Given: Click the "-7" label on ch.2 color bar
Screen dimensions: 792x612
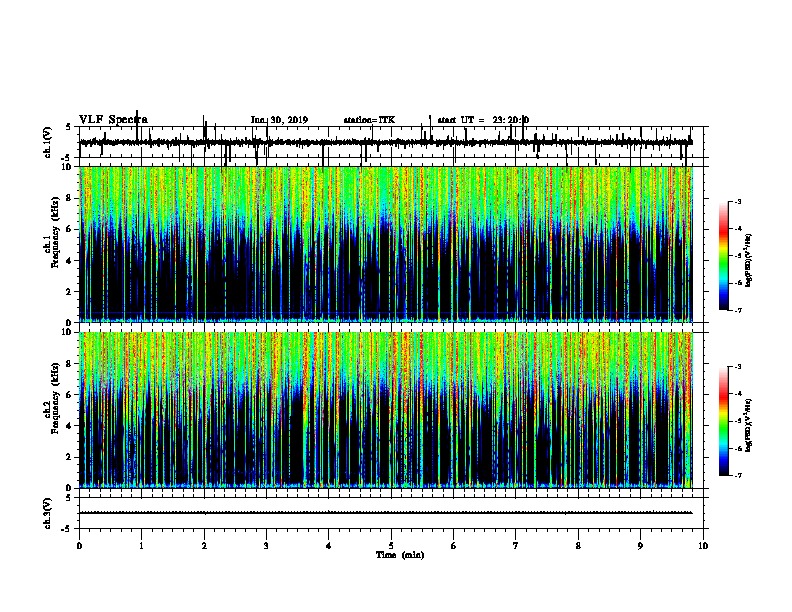Looking at the screenshot, I should click(x=738, y=476).
